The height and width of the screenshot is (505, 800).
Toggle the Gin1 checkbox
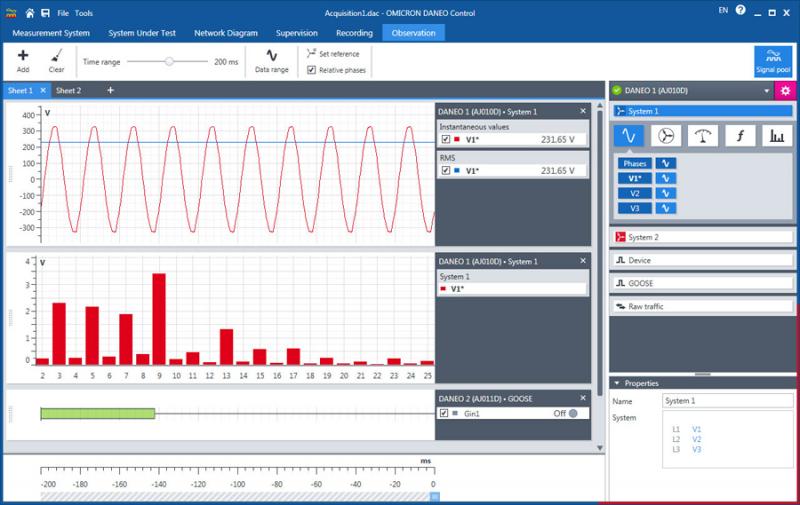pos(444,413)
